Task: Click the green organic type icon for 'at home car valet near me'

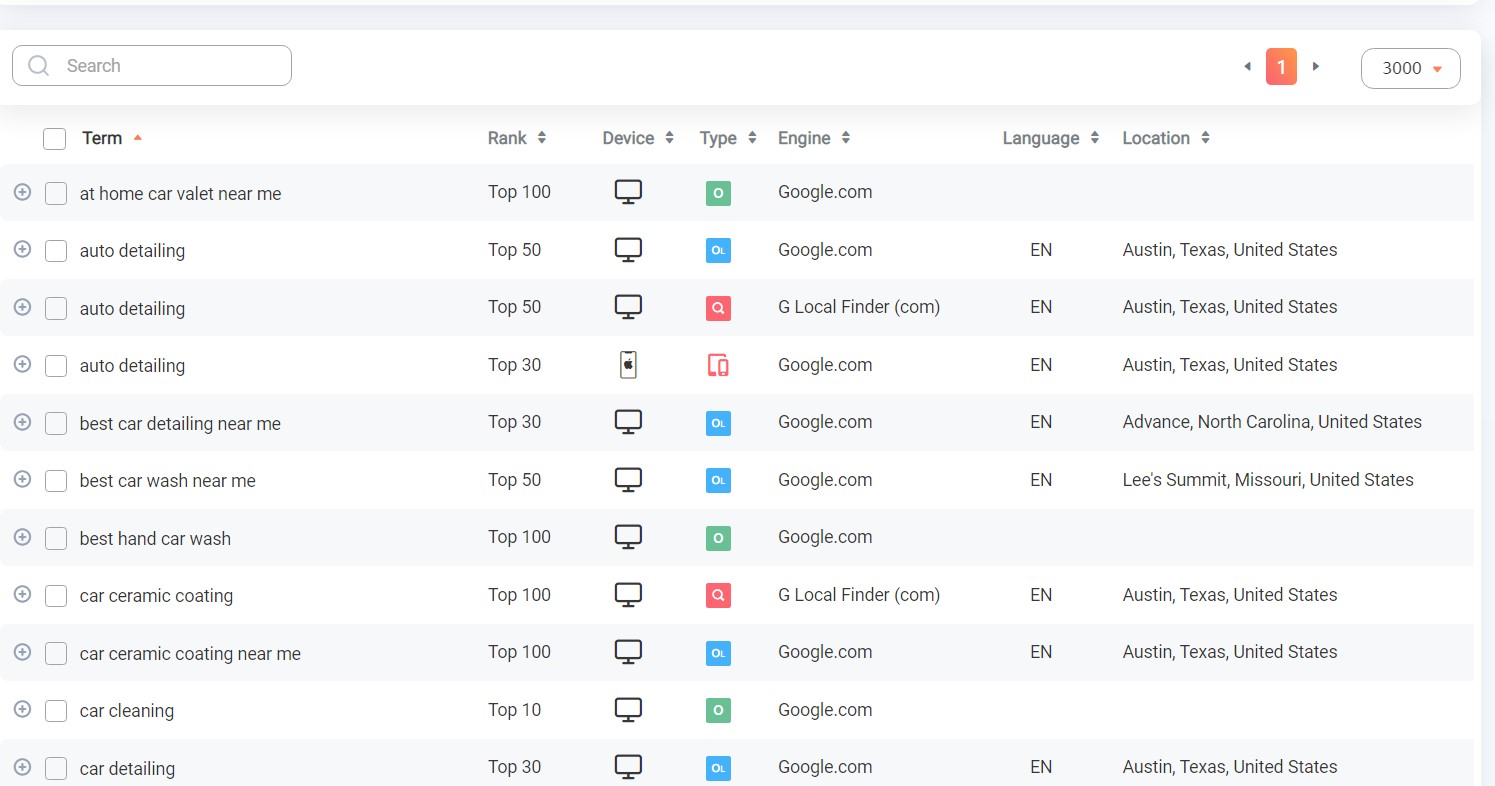Action: [718, 193]
